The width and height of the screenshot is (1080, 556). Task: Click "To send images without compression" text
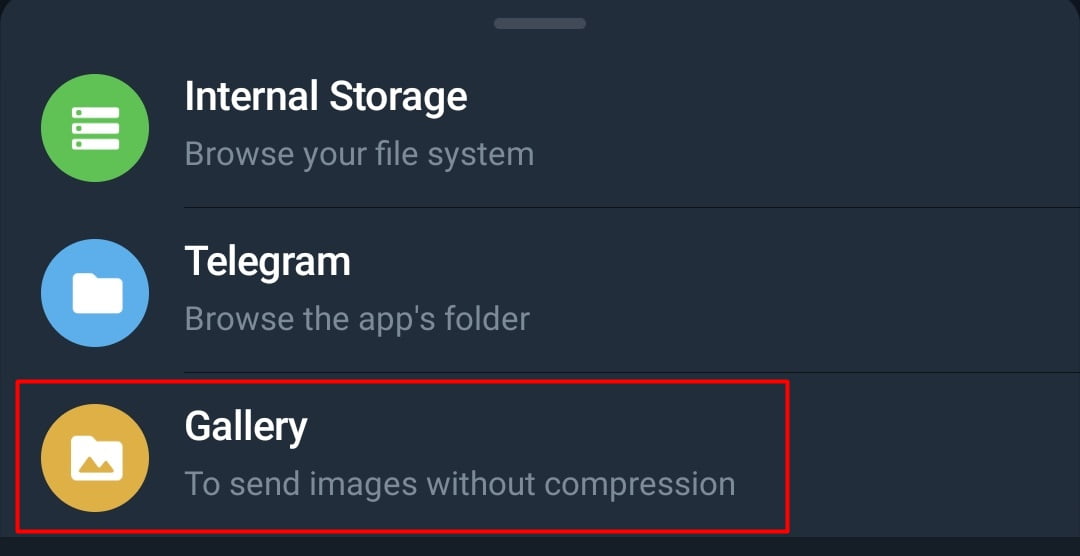[460, 484]
